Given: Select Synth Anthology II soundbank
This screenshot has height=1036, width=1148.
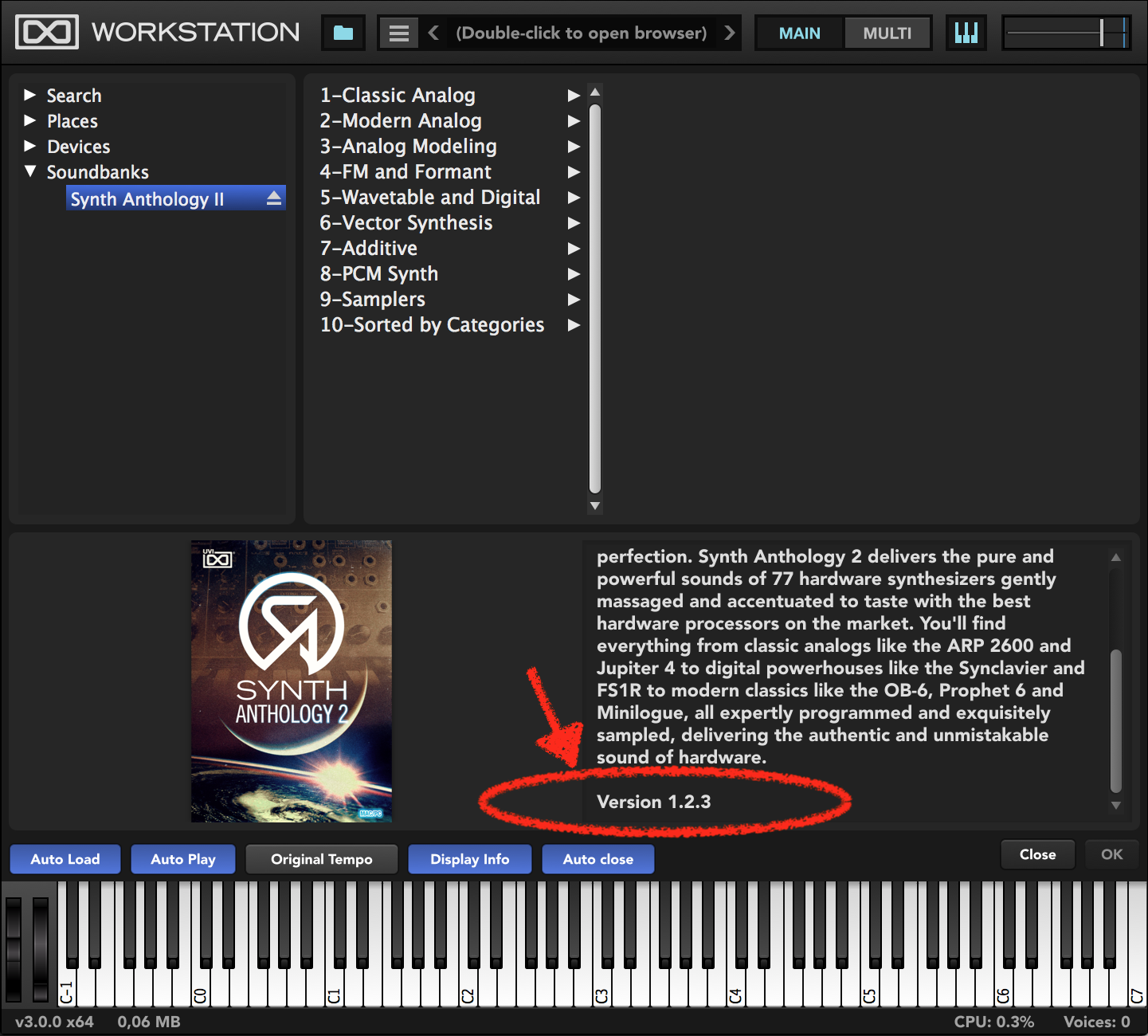Looking at the screenshot, I should [x=175, y=198].
